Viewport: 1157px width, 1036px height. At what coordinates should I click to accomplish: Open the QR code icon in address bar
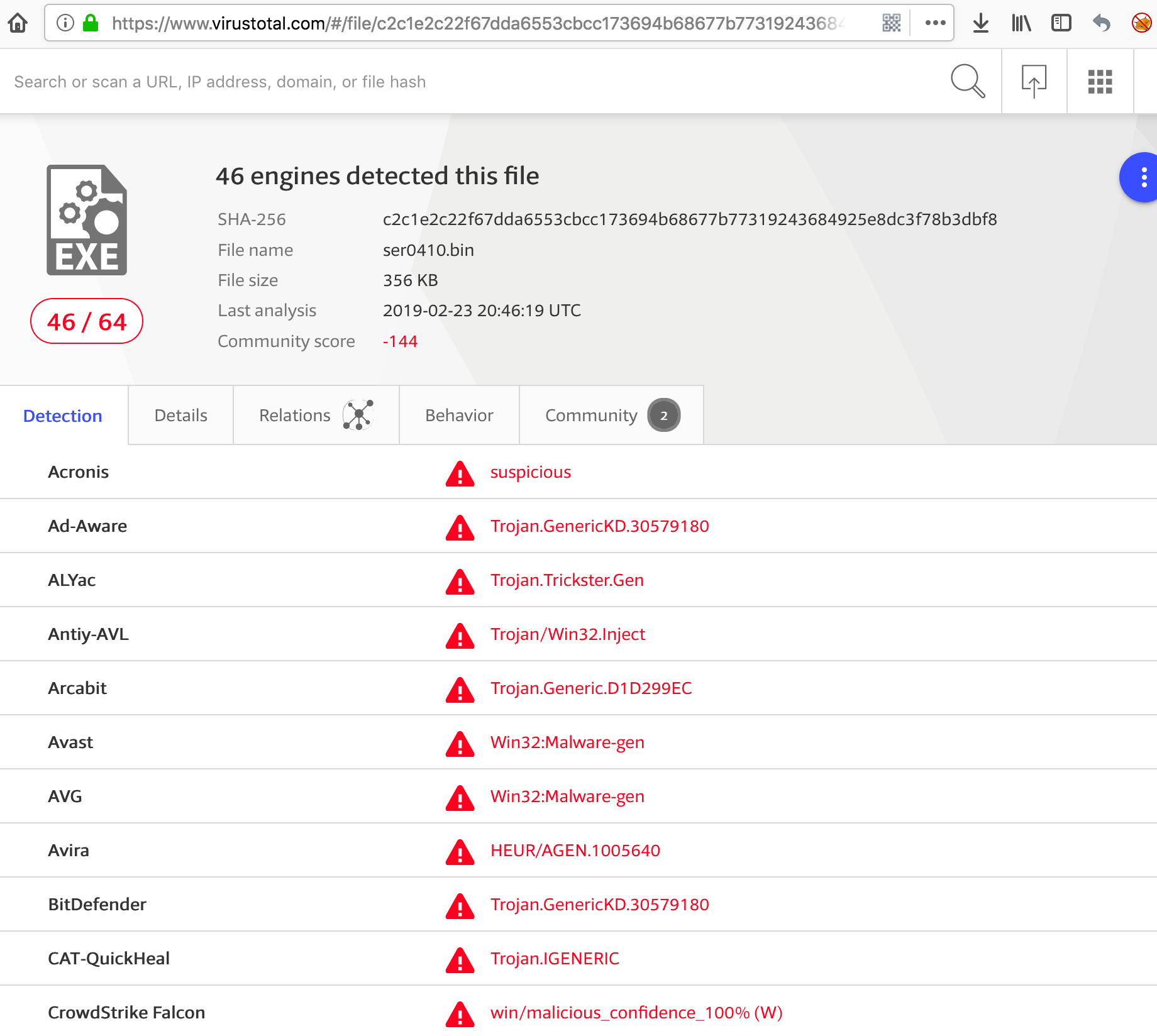point(892,23)
